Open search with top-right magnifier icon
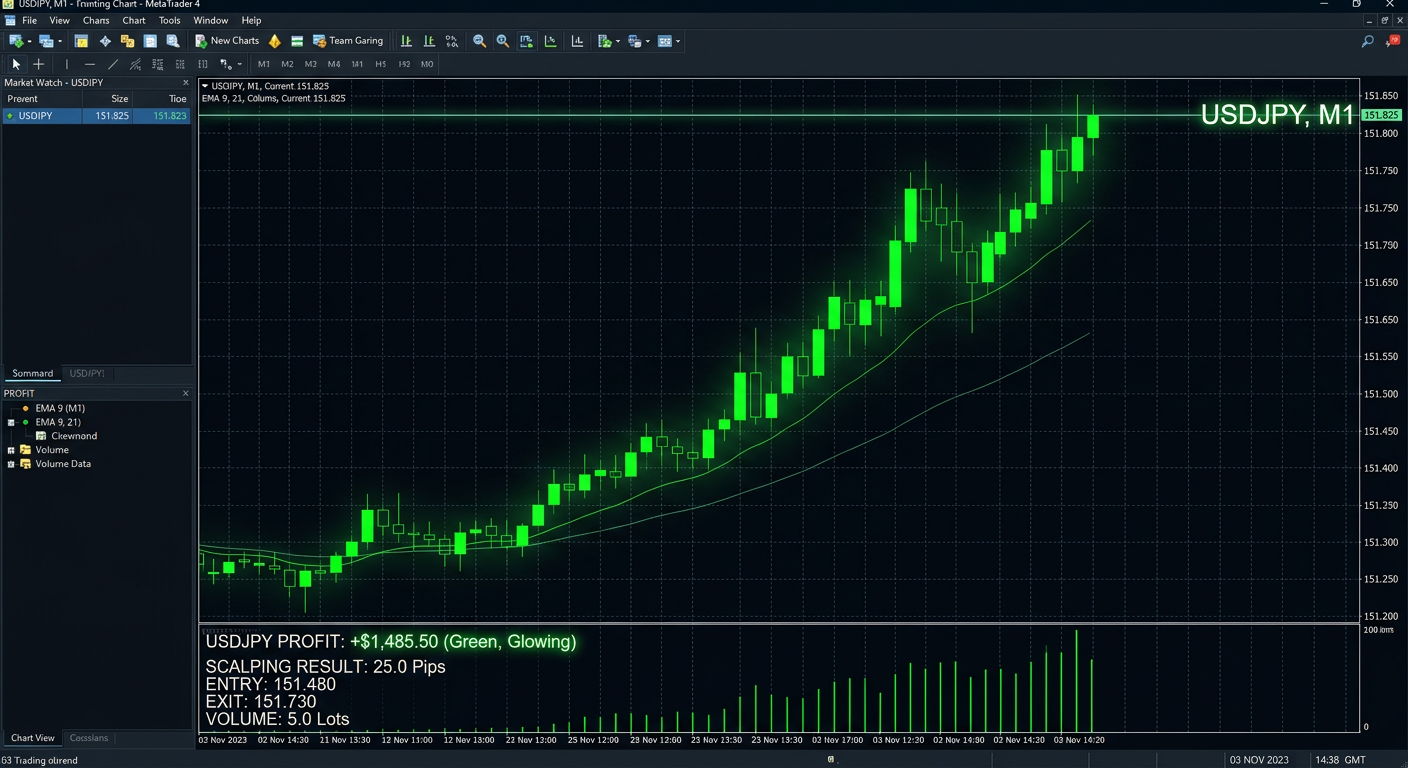Screen dimensions: 1408x768 [x=1367, y=41]
